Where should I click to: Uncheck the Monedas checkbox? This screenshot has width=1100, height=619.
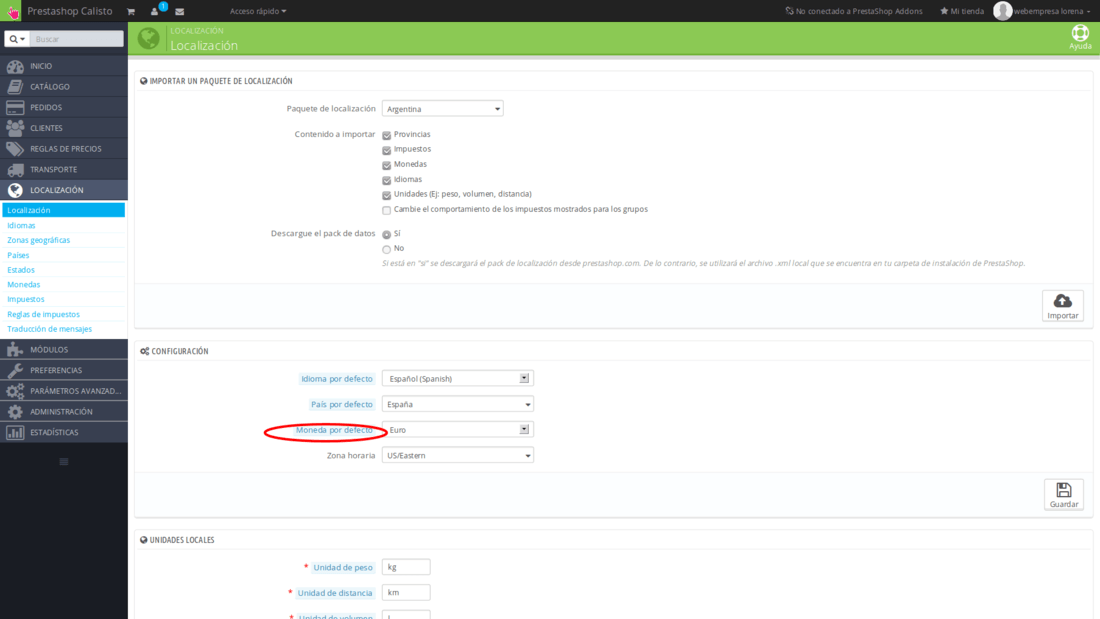[x=387, y=165]
